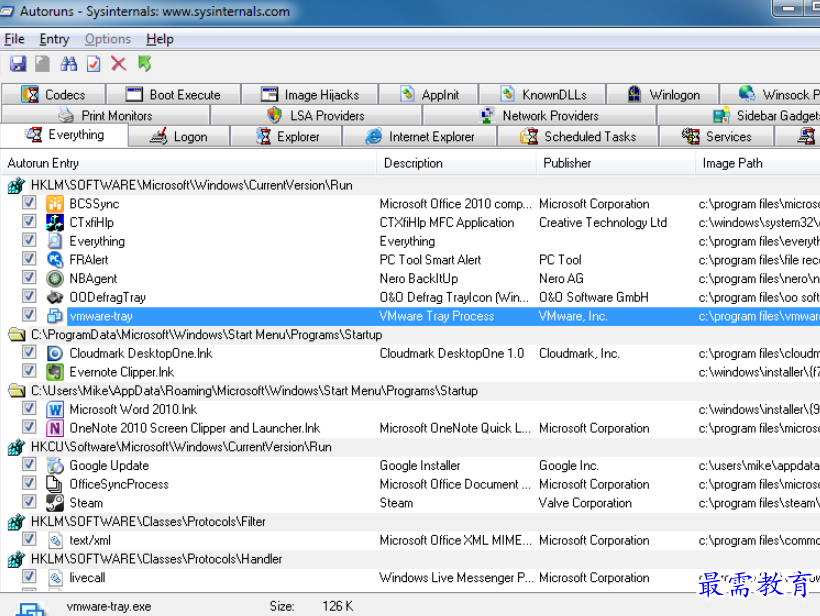Click the gray Refresh page toolbar icon
The width and height of the screenshot is (820, 616).
coord(42,64)
